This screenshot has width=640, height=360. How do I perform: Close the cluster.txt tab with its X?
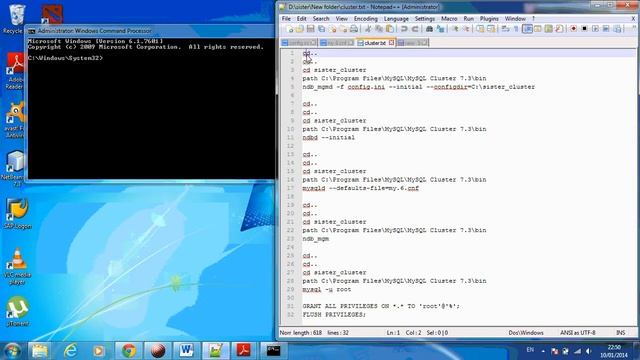click(x=391, y=43)
